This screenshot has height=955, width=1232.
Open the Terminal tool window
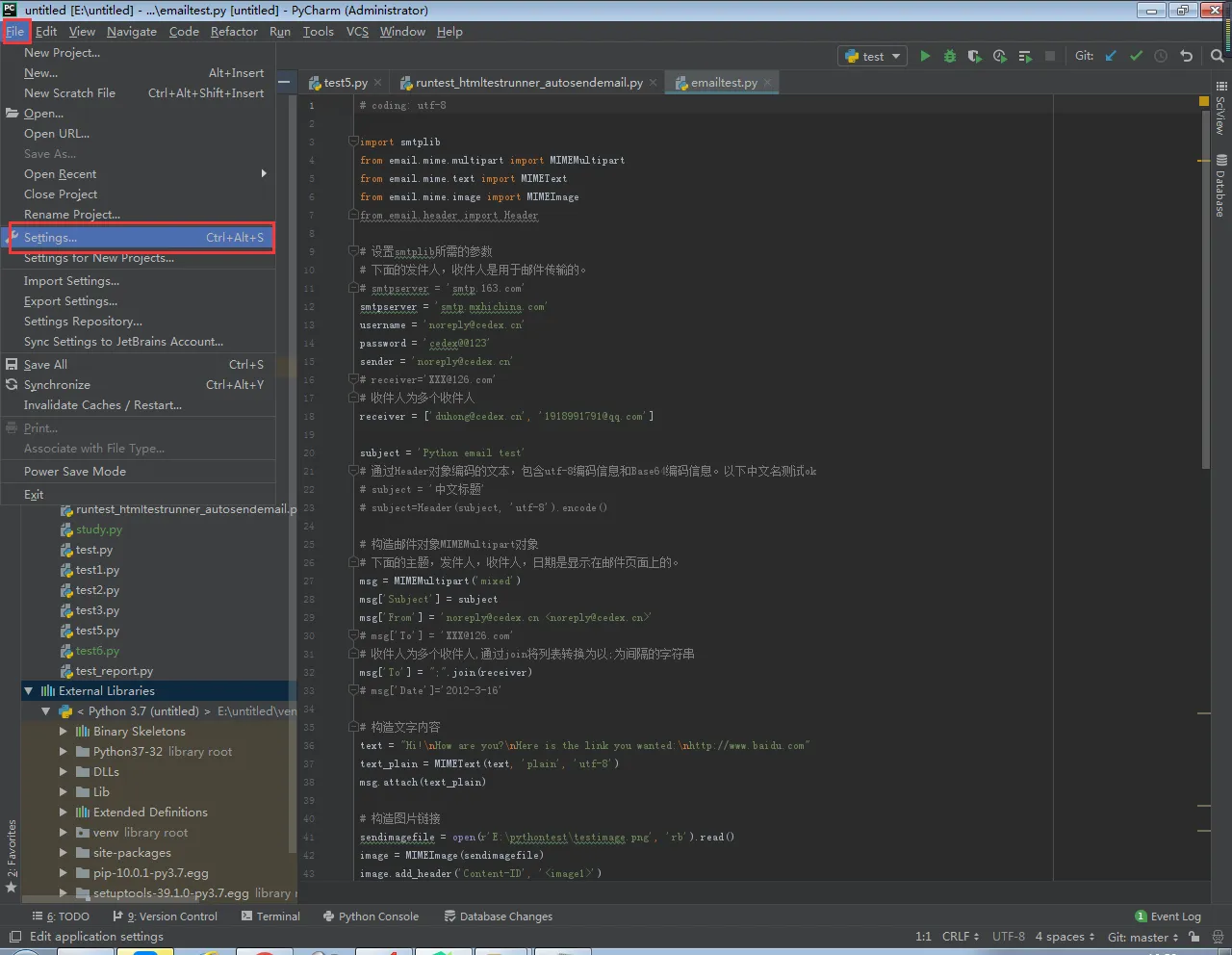coord(270,916)
